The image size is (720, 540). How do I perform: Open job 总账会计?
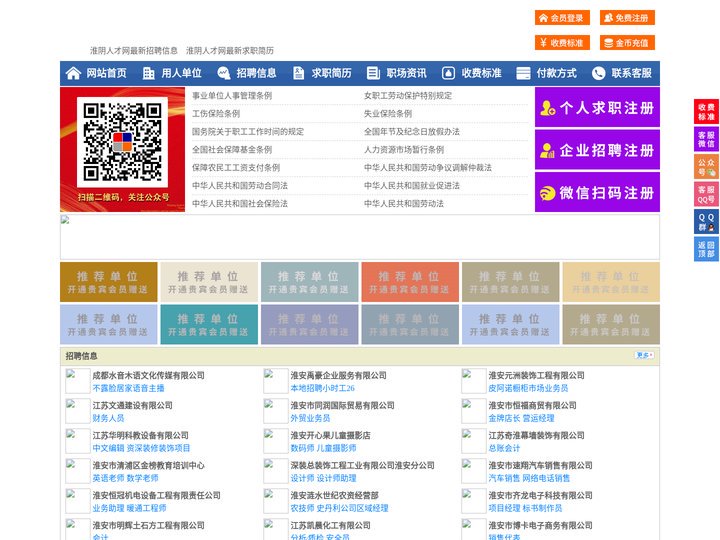point(504,448)
